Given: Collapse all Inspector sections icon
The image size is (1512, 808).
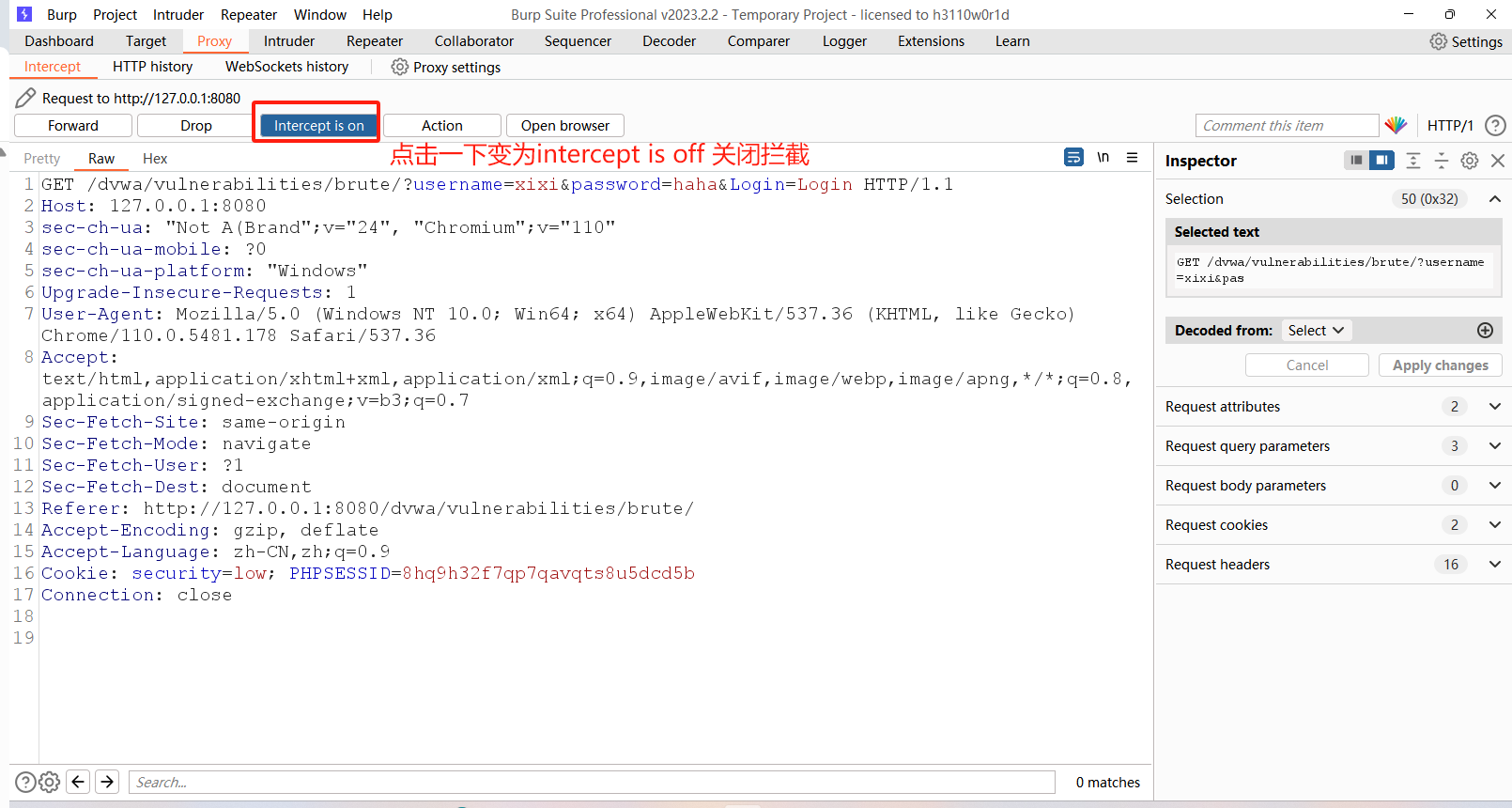Looking at the screenshot, I should click(1442, 161).
